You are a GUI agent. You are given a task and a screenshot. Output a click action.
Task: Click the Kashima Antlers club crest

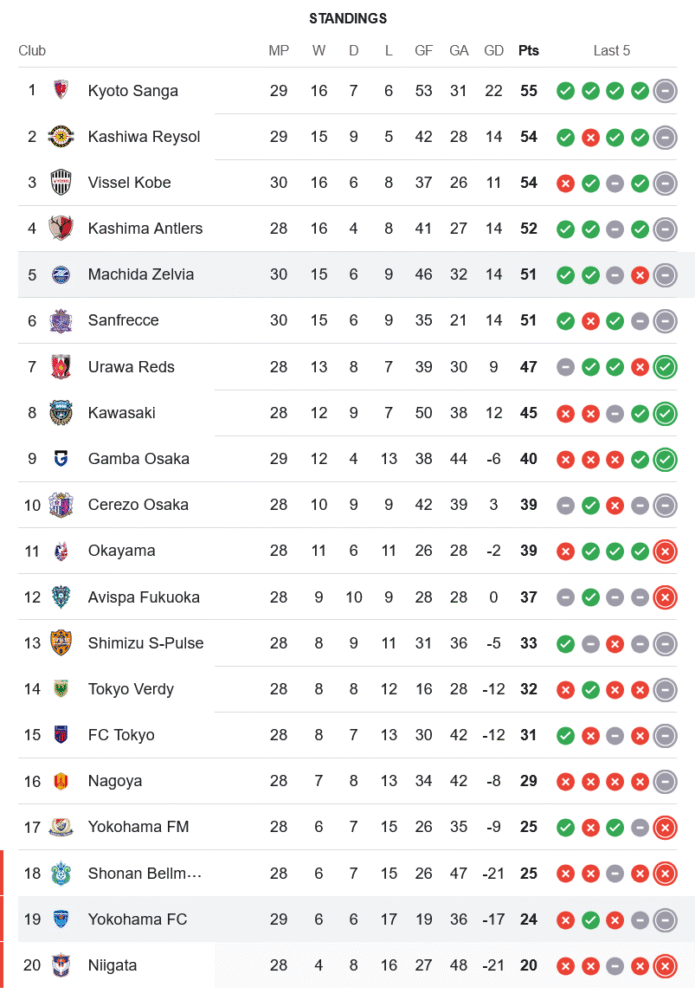[x=62, y=229]
